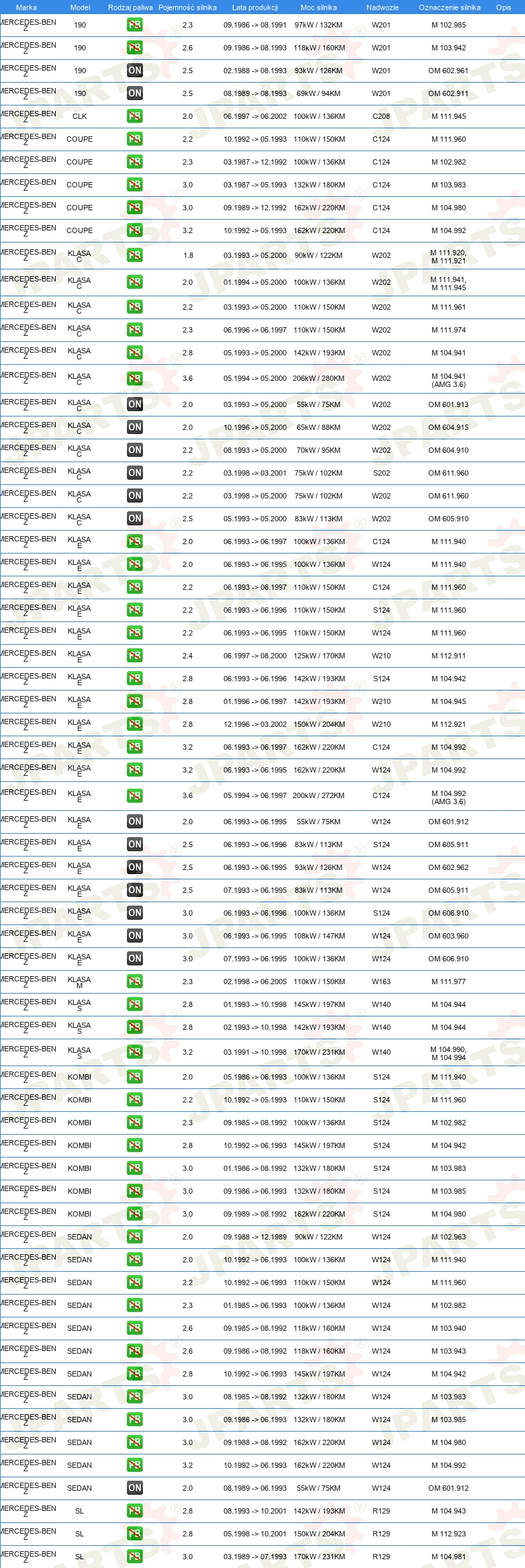Click petrol icon in M 111.974 row
The height and width of the screenshot is (1568, 525).
point(135,330)
